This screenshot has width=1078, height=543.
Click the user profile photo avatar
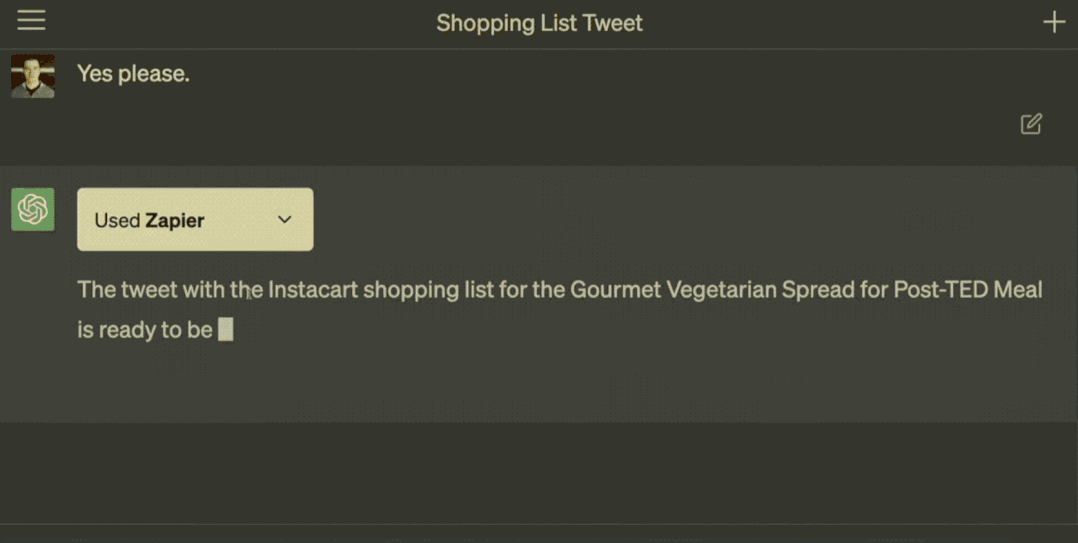tap(33, 76)
